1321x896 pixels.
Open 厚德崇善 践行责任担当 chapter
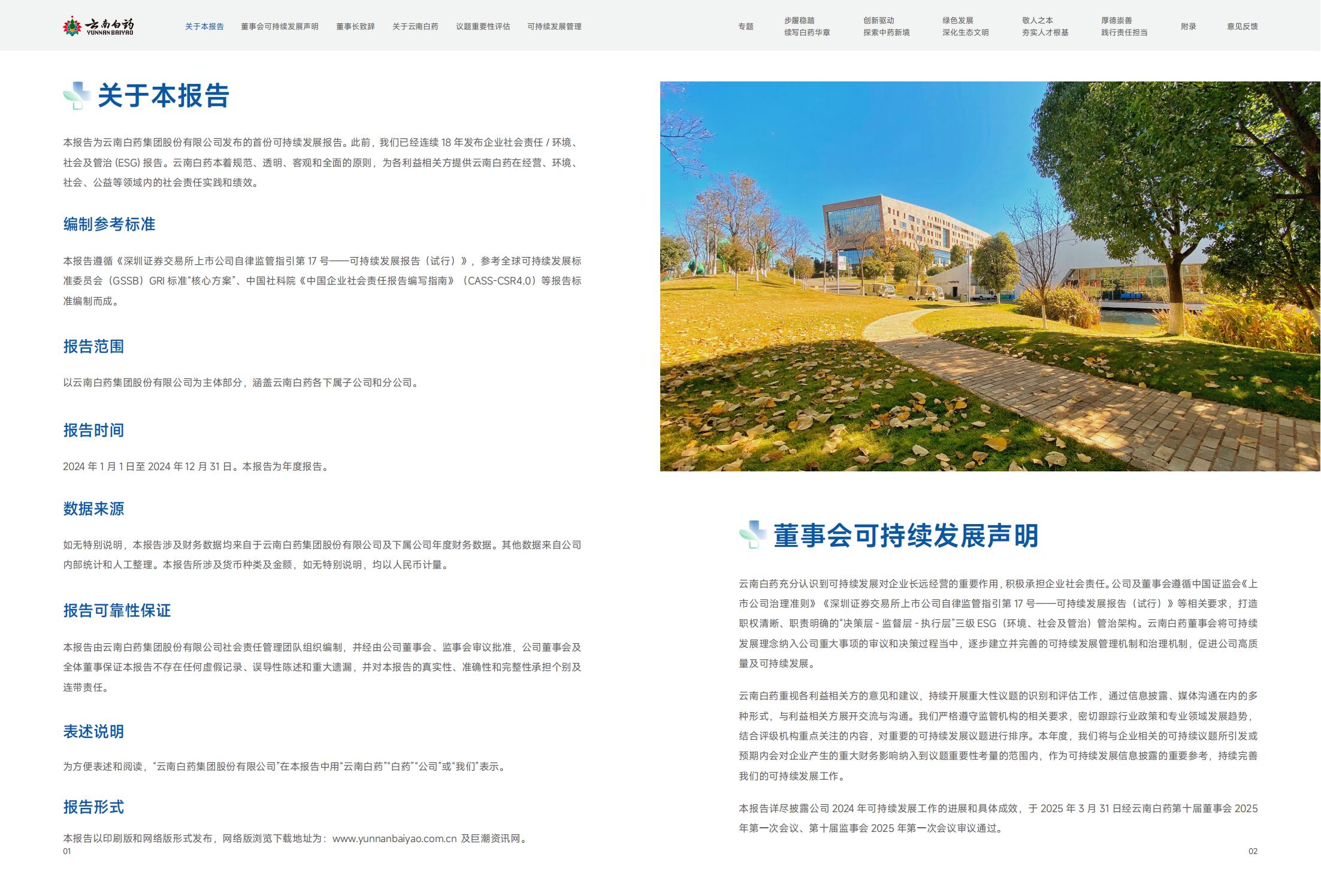[x=1124, y=26]
